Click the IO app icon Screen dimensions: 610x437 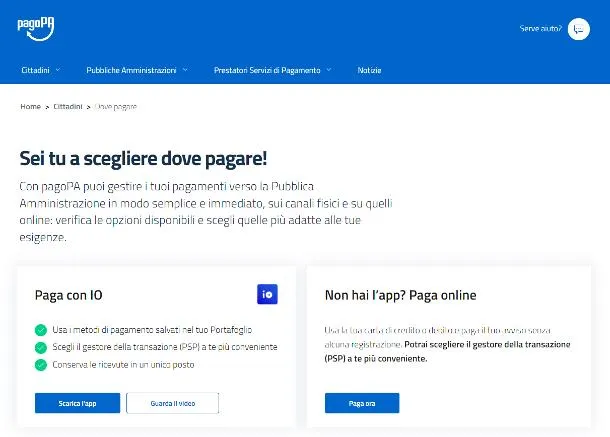coord(267,294)
